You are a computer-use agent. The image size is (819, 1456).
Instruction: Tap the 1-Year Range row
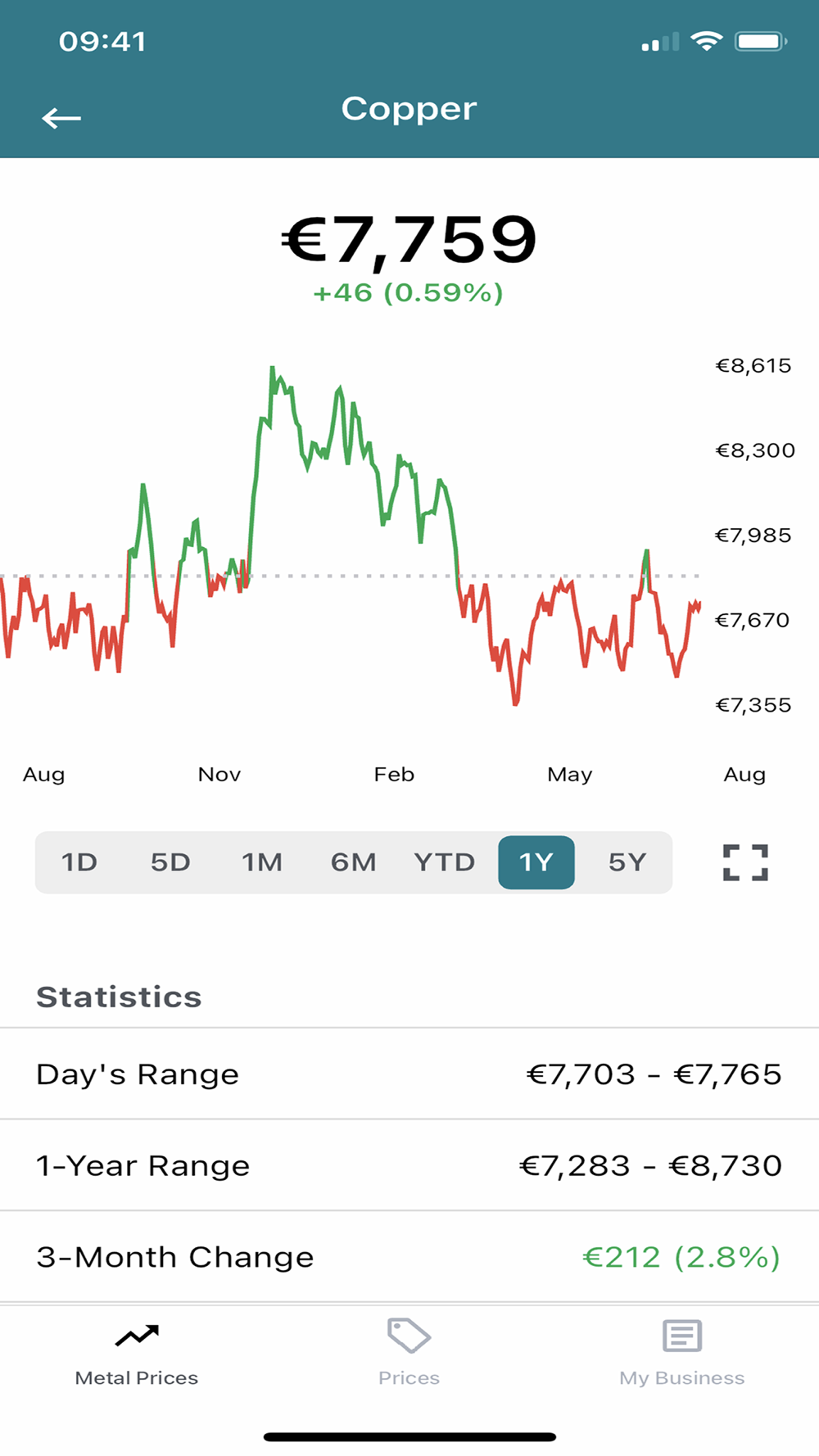coord(409,1165)
